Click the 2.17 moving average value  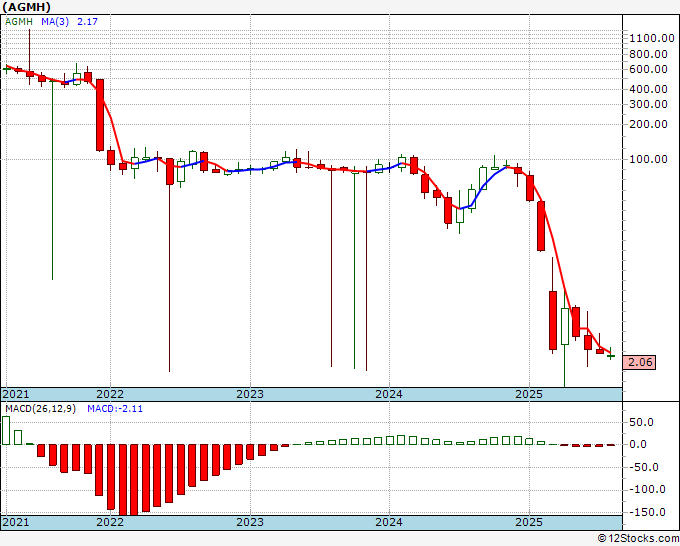click(87, 21)
